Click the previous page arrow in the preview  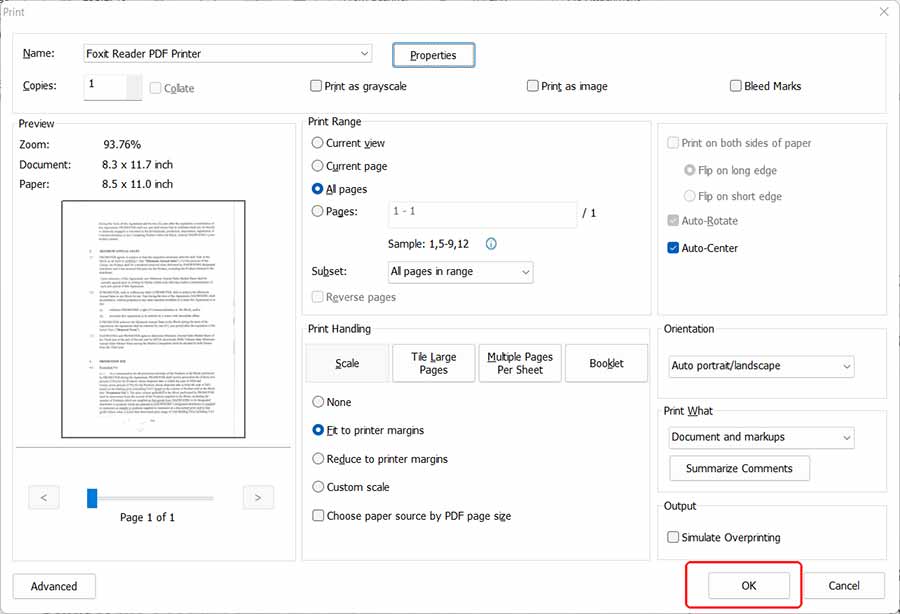[x=43, y=497]
